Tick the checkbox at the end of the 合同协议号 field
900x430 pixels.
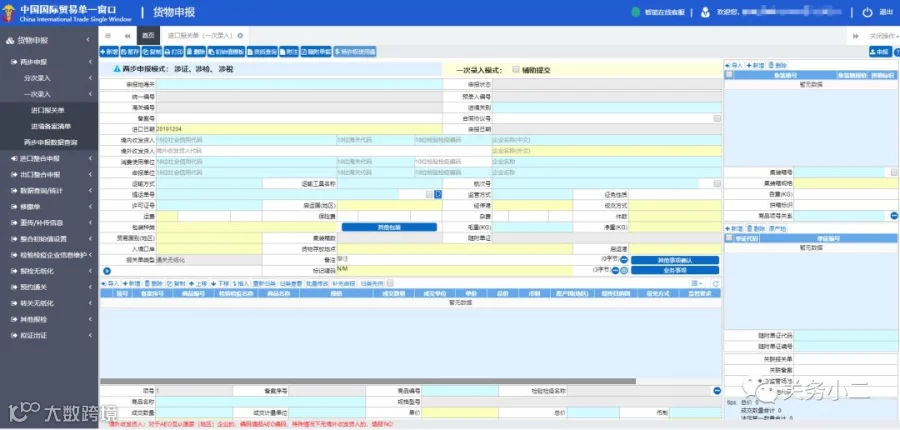tap(717, 118)
